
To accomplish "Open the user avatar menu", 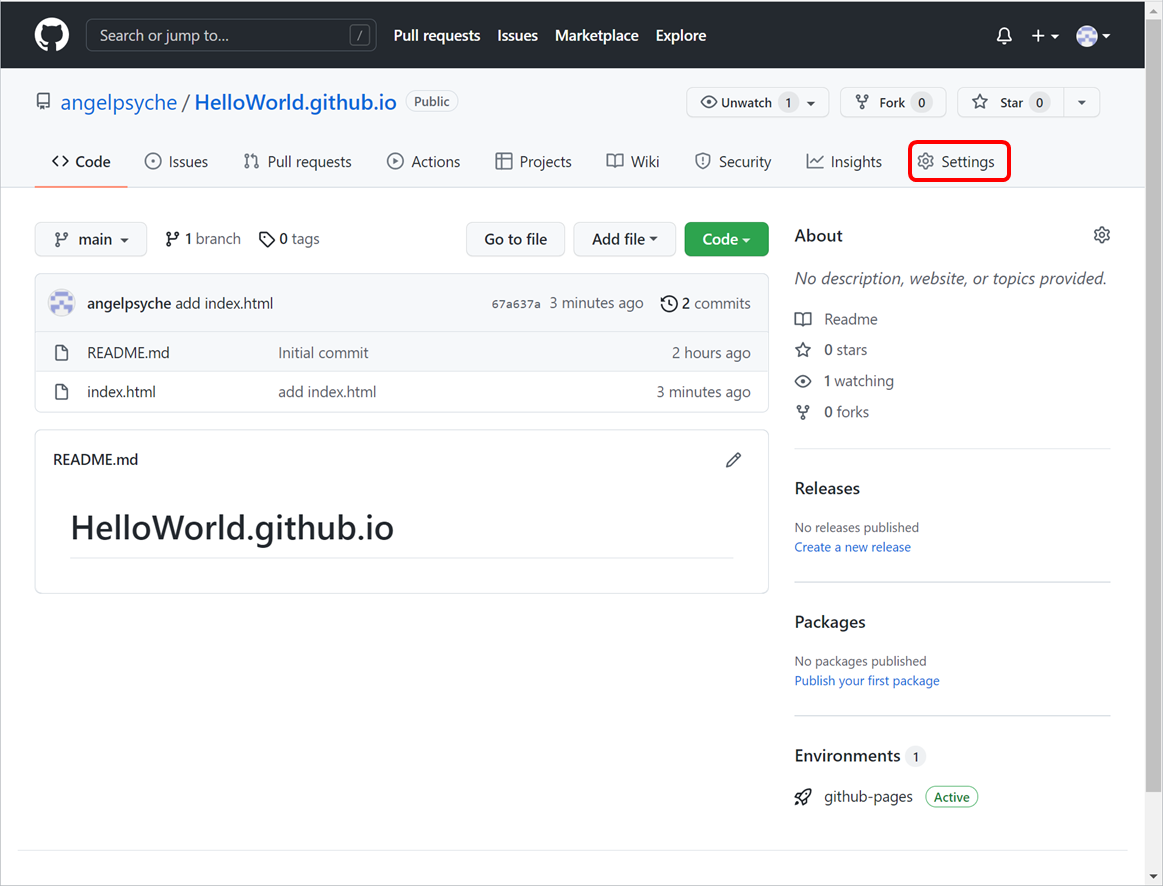I will pos(1093,36).
